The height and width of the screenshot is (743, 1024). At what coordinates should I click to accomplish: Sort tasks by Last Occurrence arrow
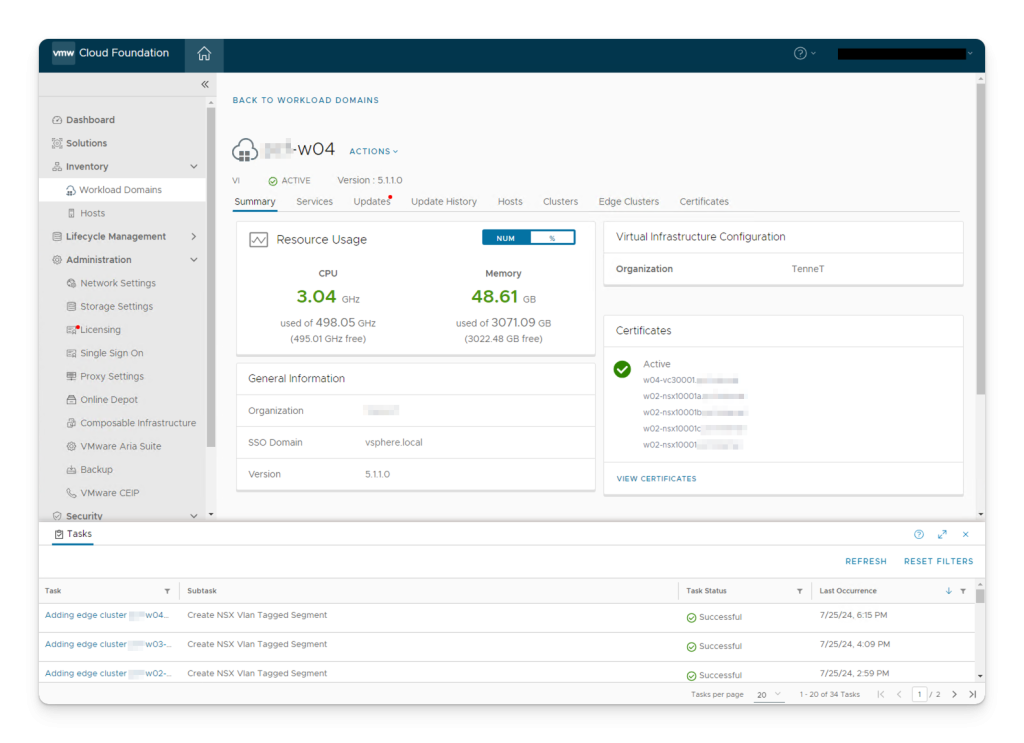pos(948,591)
